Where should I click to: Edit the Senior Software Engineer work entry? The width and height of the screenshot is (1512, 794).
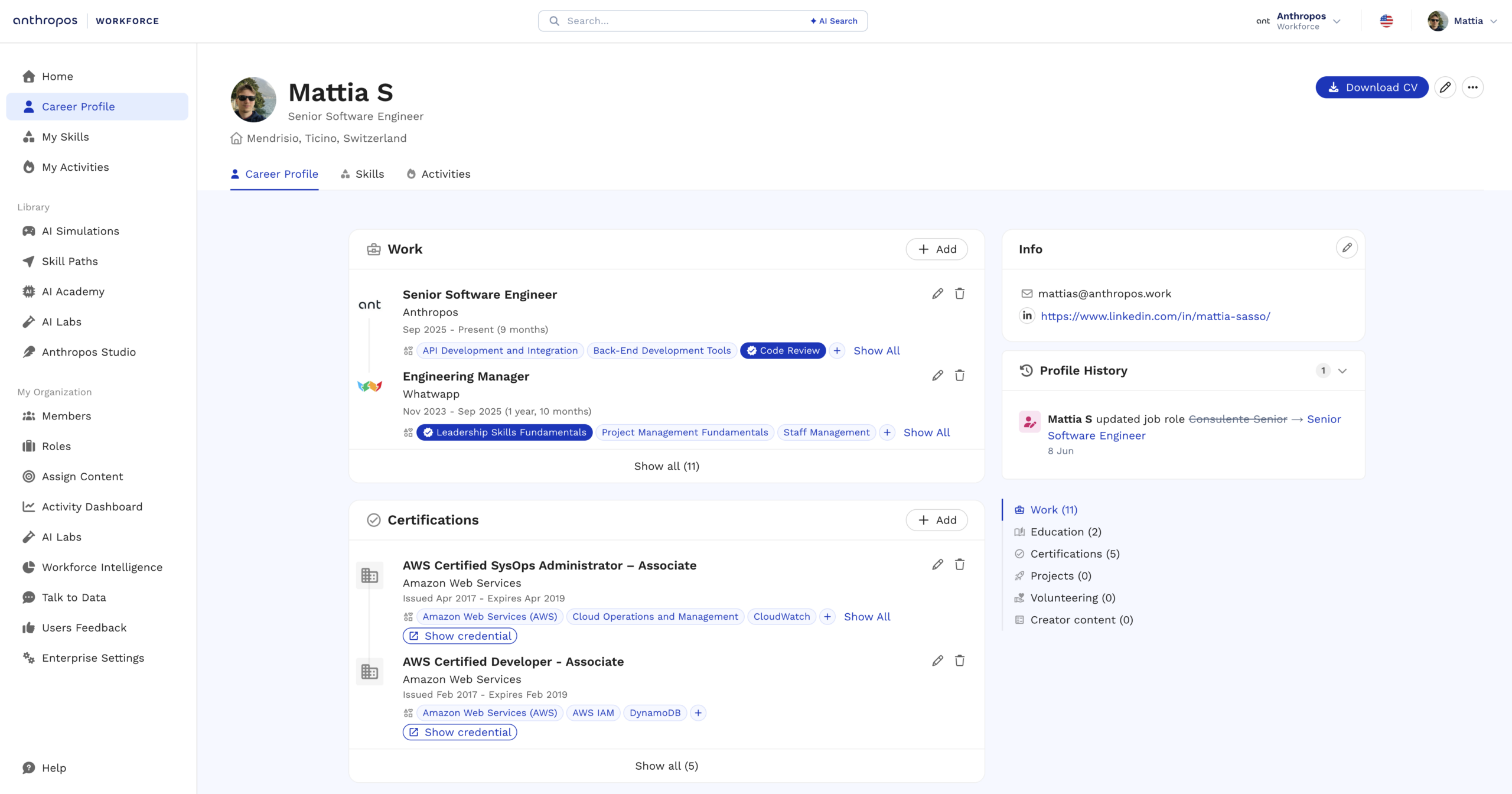click(937, 294)
